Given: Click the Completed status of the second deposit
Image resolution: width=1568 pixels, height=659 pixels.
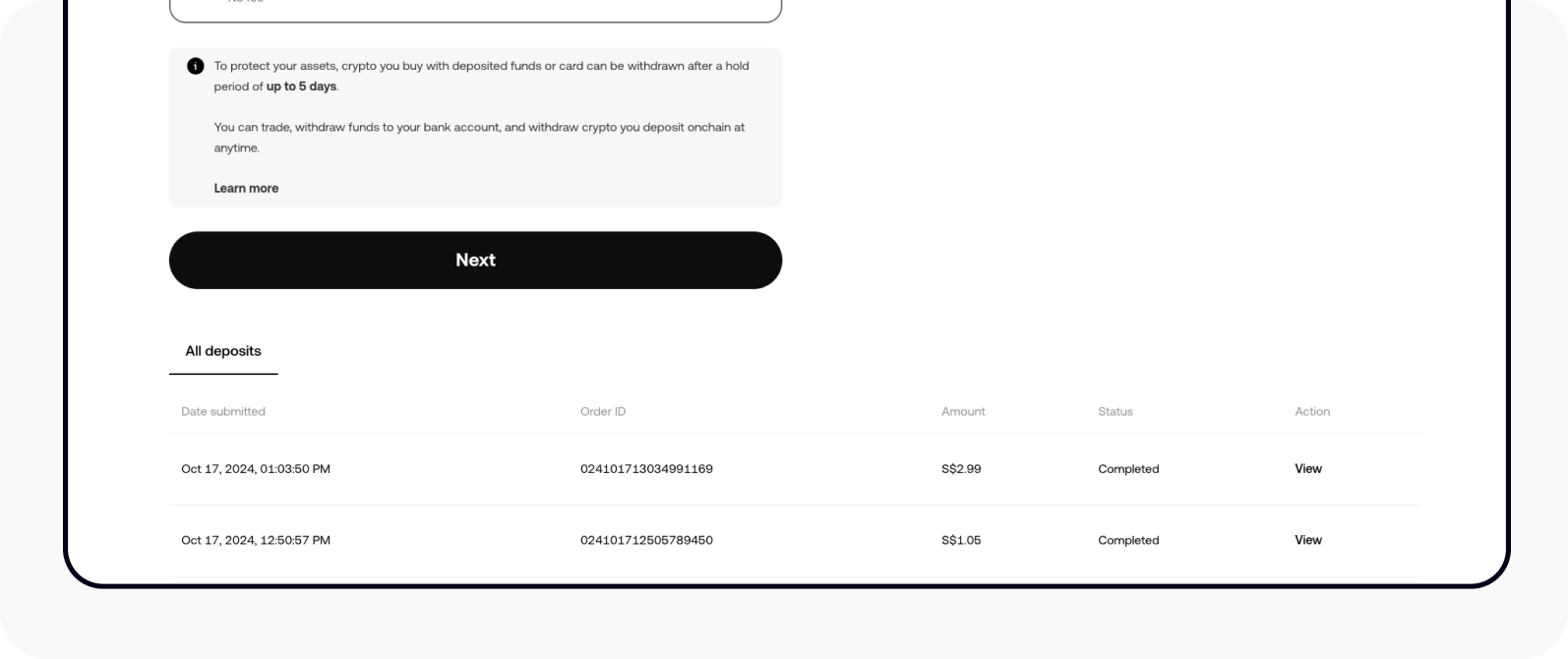Looking at the screenshot, I should [1128, 540].
